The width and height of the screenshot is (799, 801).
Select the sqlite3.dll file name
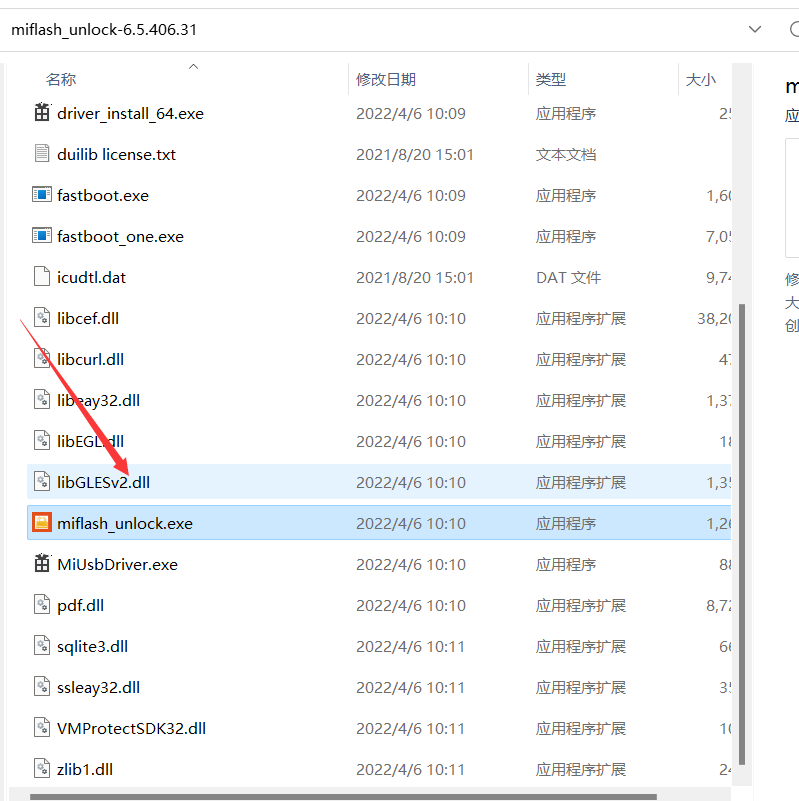coord(92,646)
